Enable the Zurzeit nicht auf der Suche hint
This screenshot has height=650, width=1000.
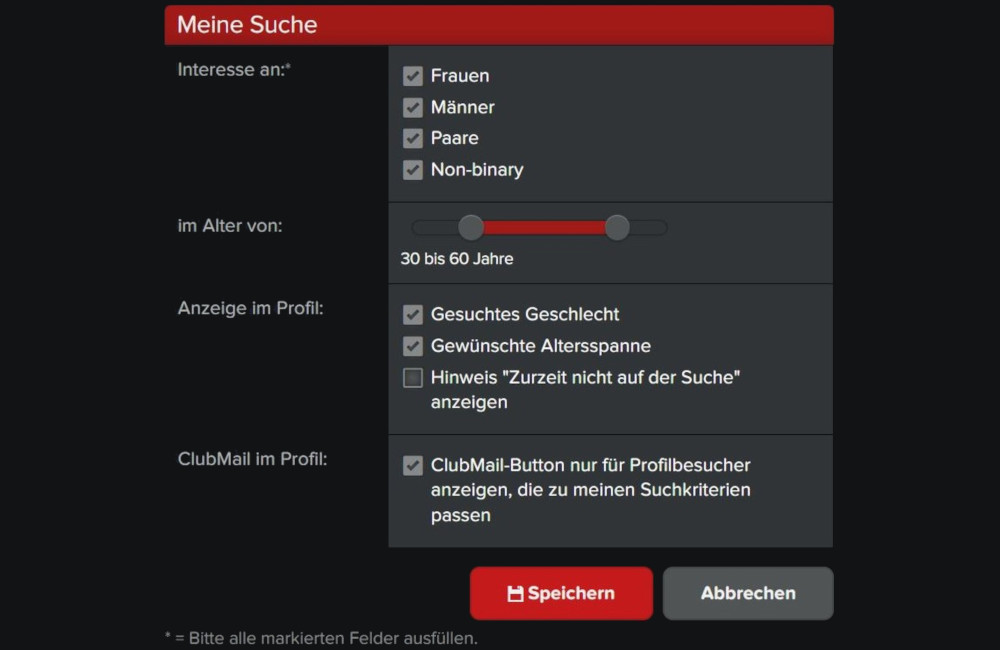pos(413,378)
